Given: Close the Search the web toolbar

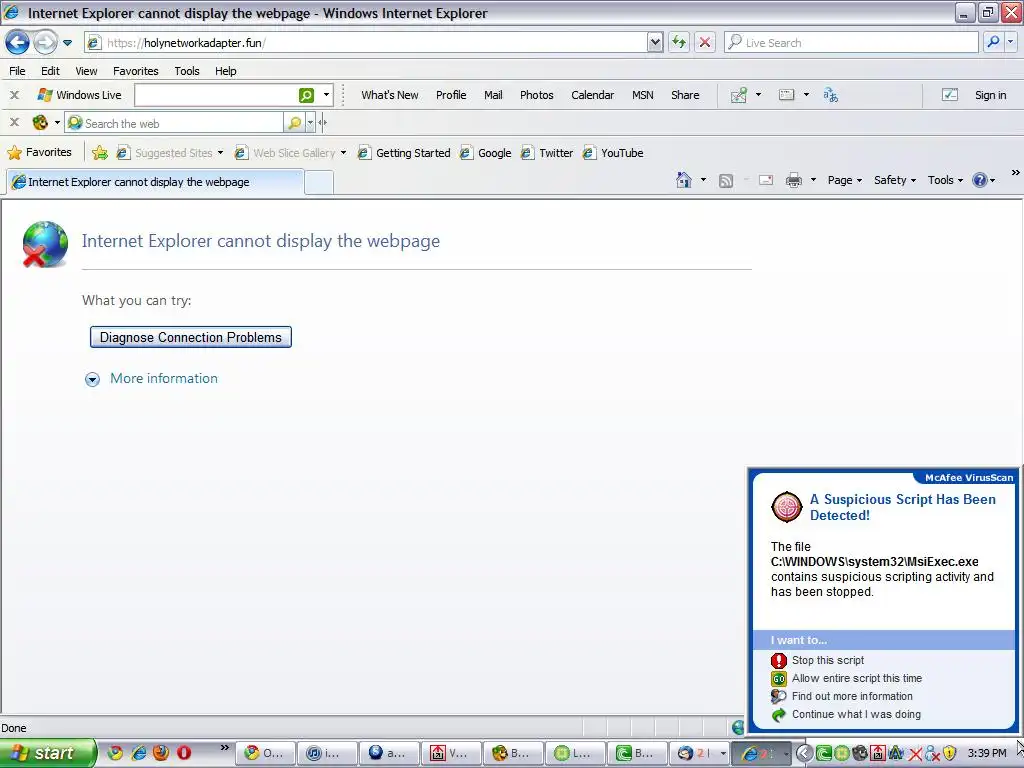Looking at the screenshot, I should point(14,122).
